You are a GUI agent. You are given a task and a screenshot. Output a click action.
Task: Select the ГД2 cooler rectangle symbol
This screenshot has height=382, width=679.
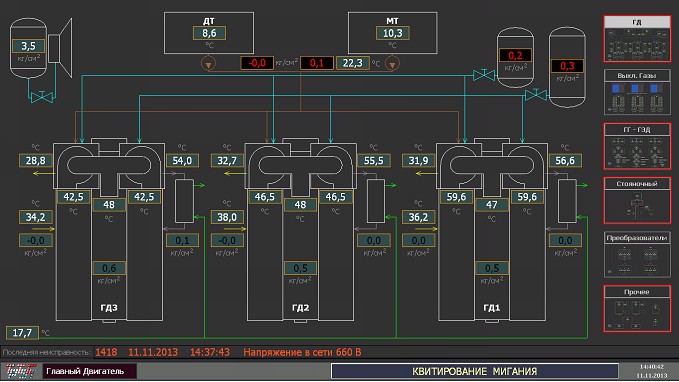375,201
